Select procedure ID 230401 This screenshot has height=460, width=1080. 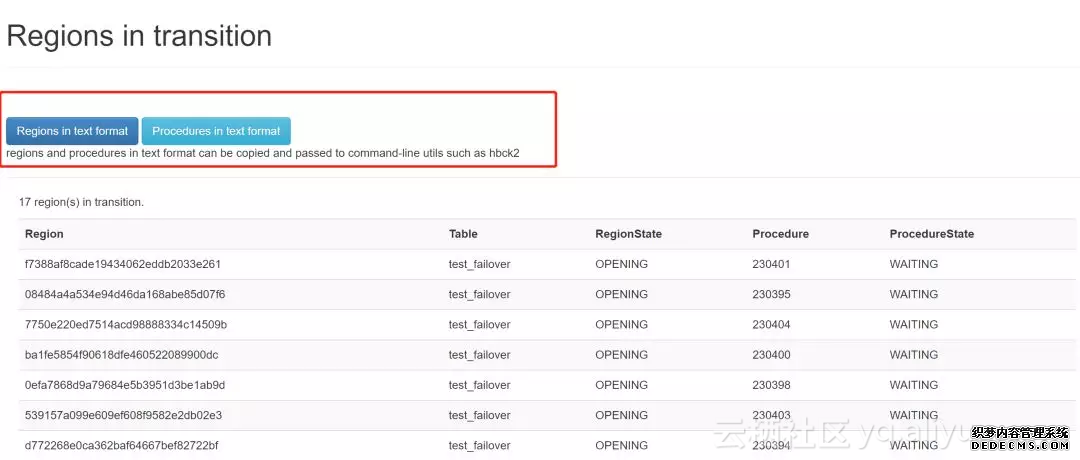pos(771,265)
